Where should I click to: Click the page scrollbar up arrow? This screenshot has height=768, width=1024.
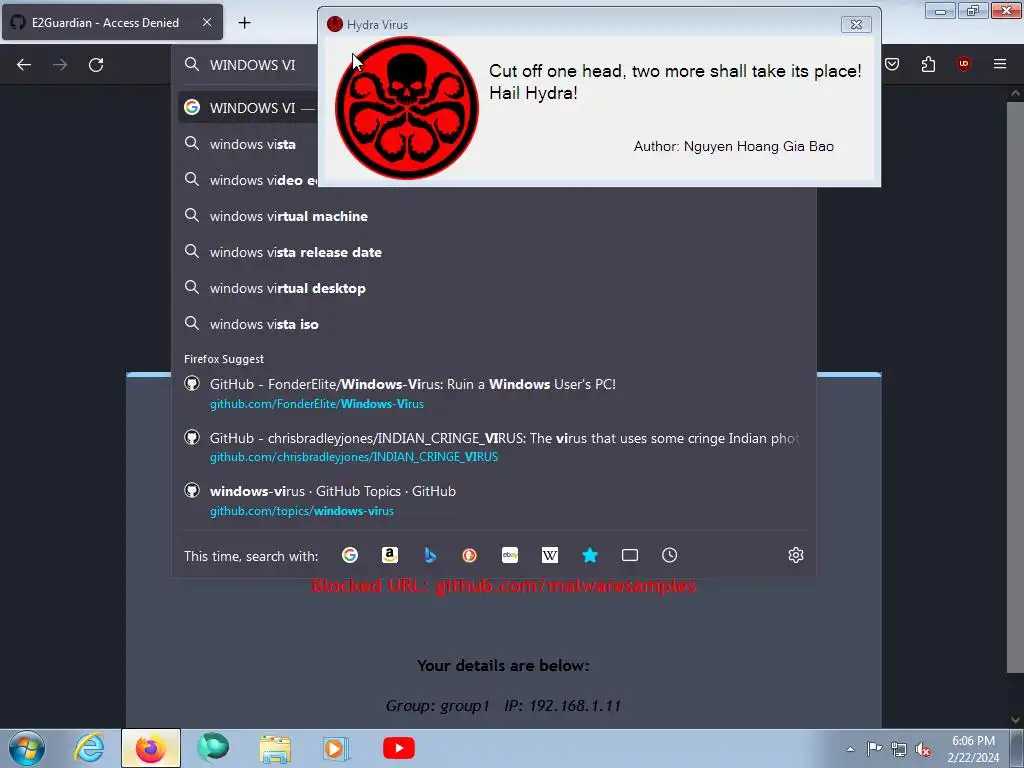pyautogui.click(x=1015, y=93)
